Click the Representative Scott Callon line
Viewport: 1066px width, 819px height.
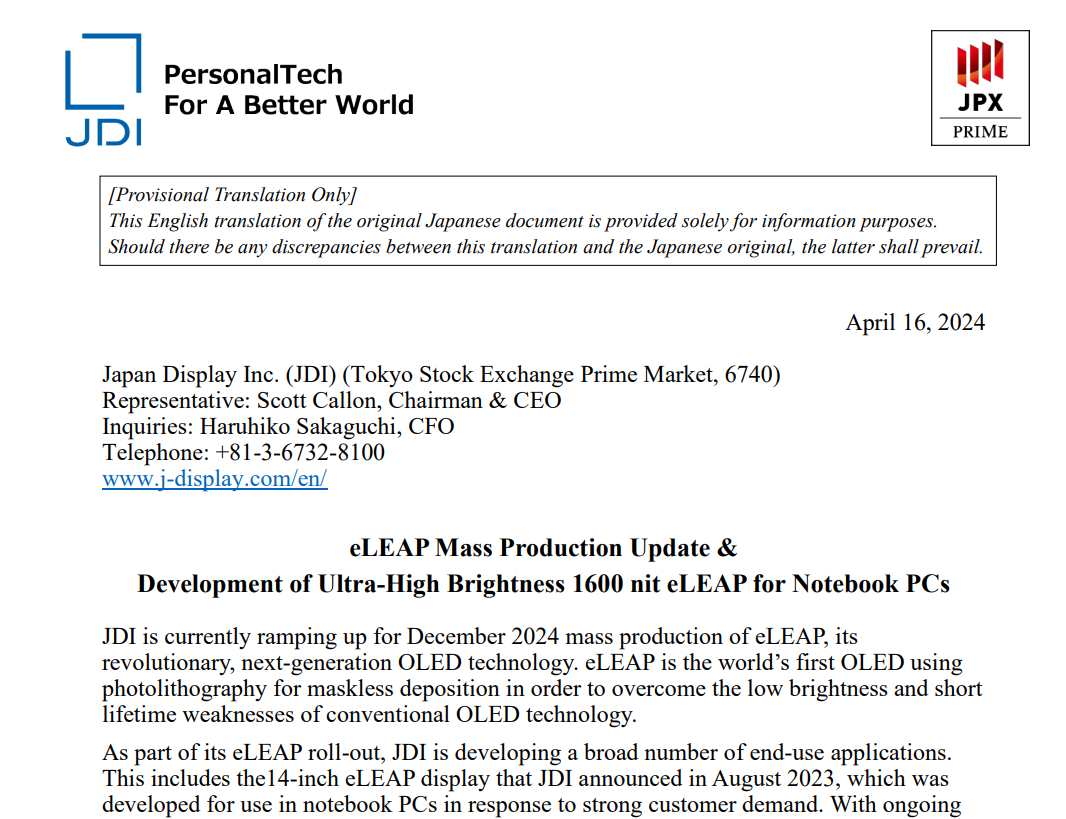331,401
